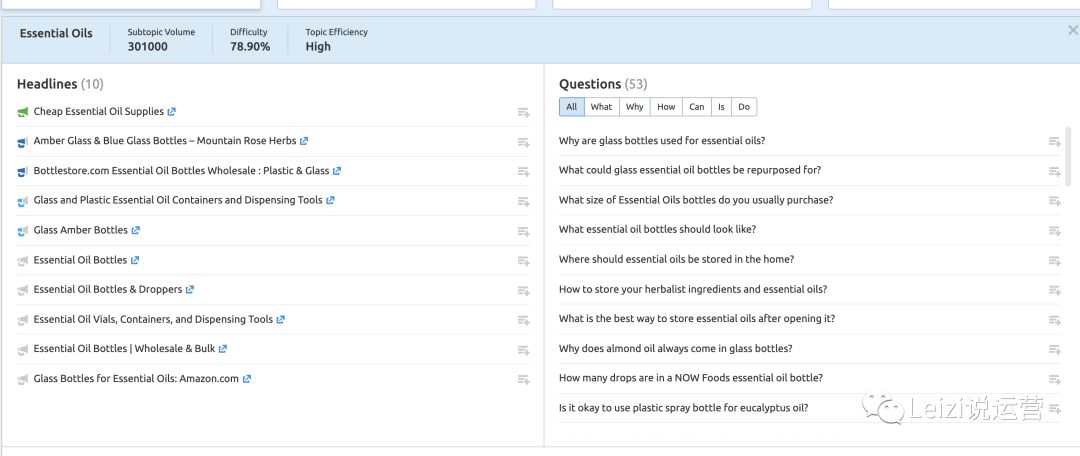Click the questions list vertical scrollbar

pyautogui.click(x=1068, y=156)
